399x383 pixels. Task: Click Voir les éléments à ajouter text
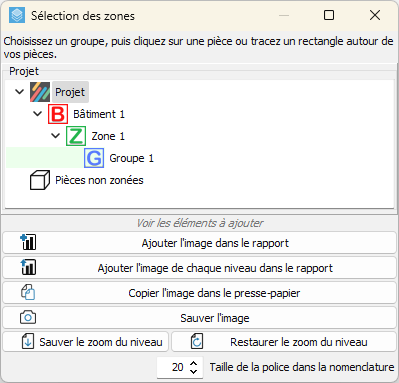(x=200, y=223)
